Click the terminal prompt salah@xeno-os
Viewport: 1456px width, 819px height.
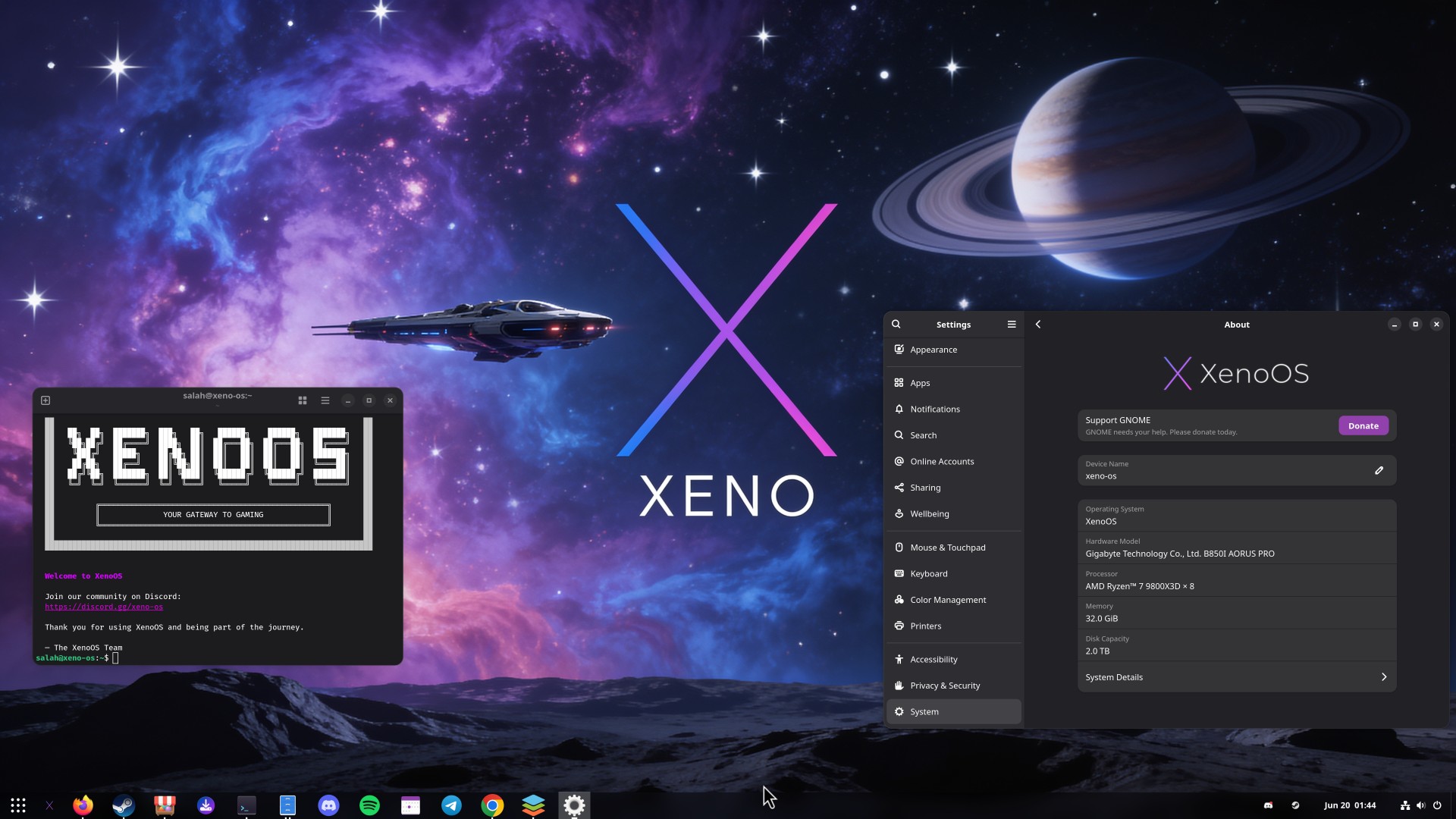[x=72, y=658]
